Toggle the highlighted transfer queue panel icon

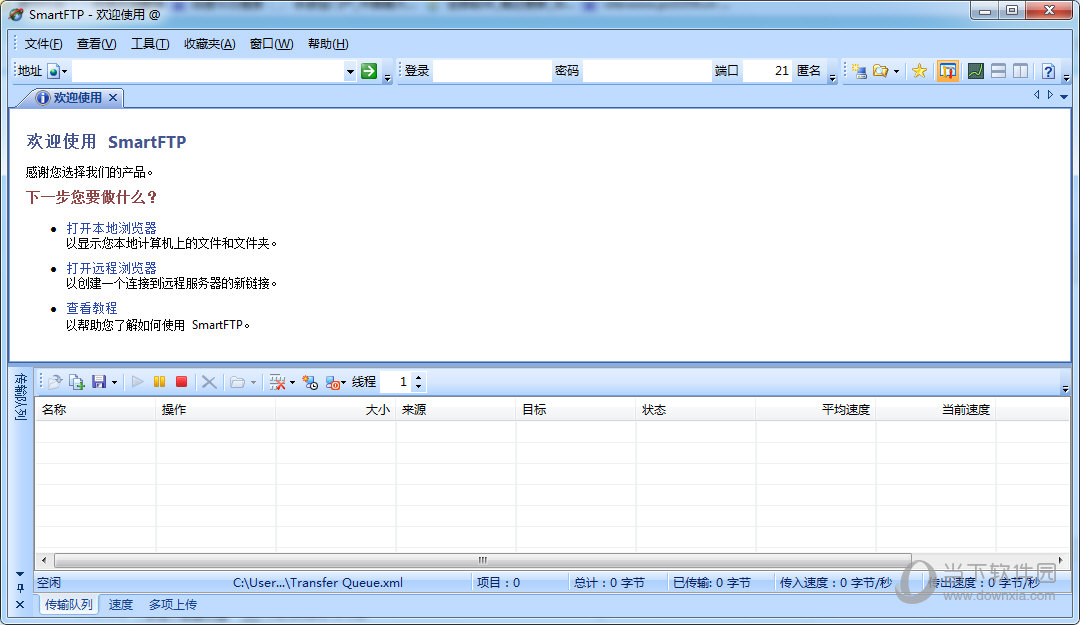click(x=948, y=71)
